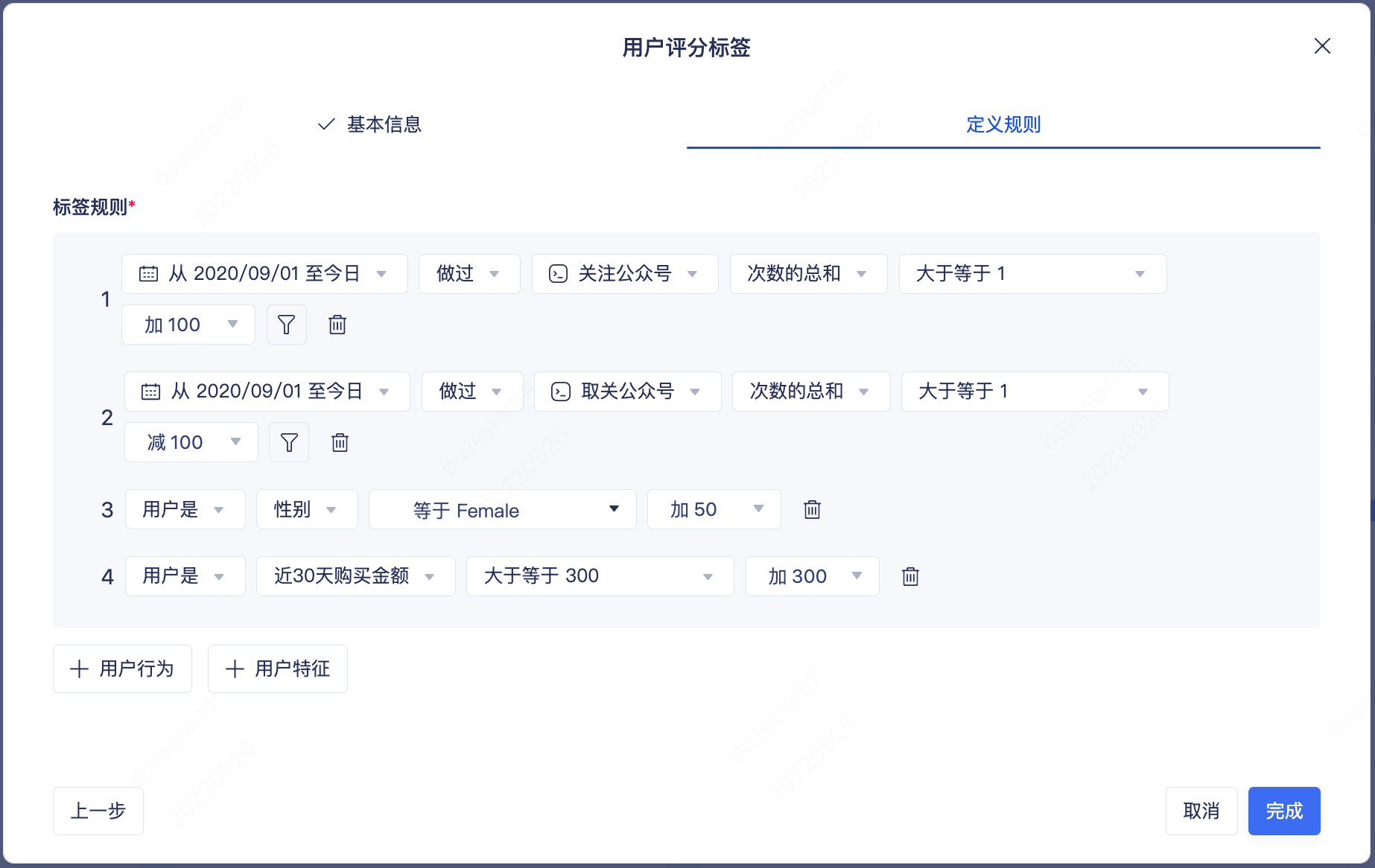Delete rule 4 purchase amount trash icon
The height and width of the screenshot is (868, 1375).
[910, 576]
